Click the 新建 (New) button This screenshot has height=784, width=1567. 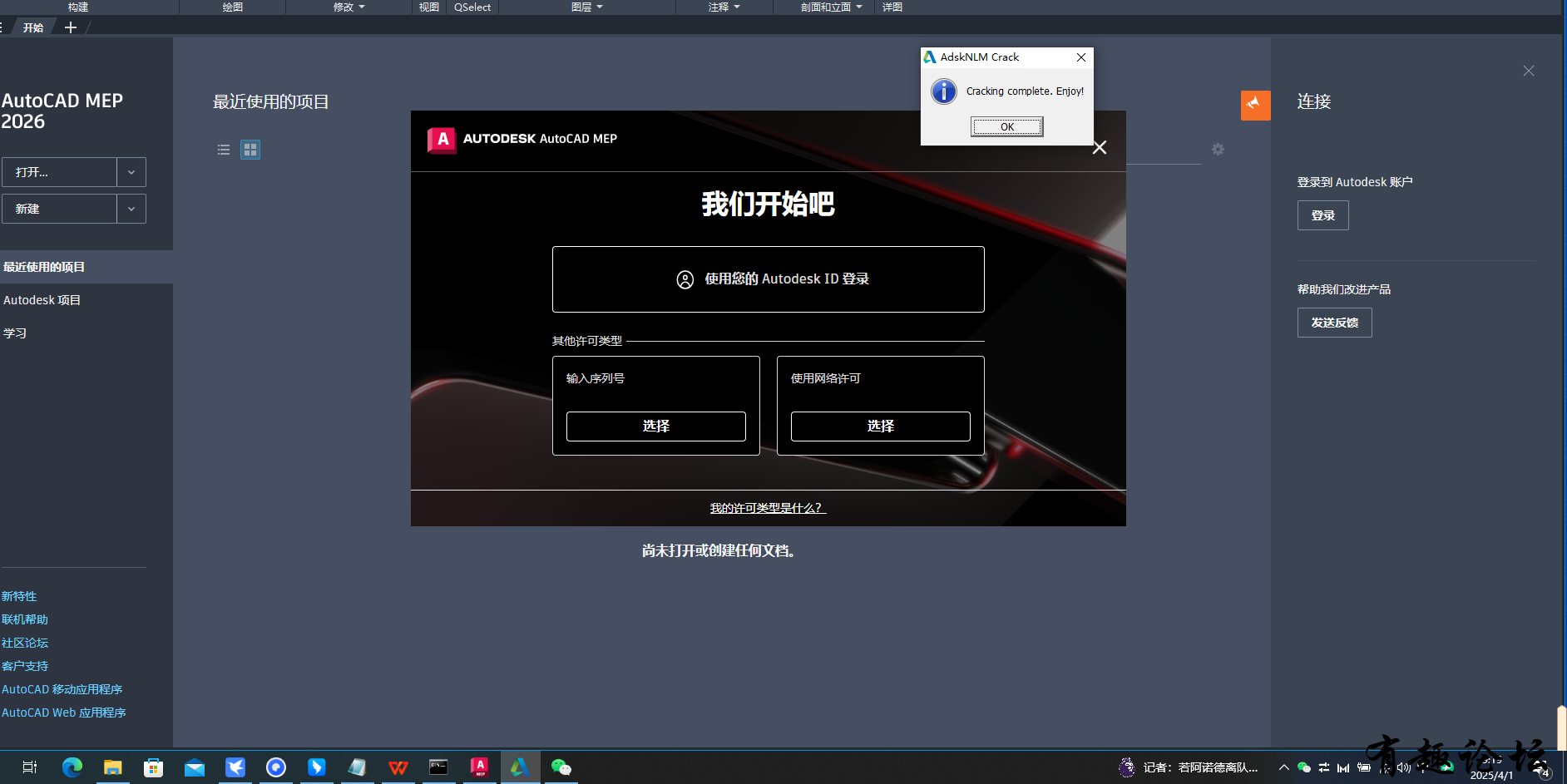point(59,209)
